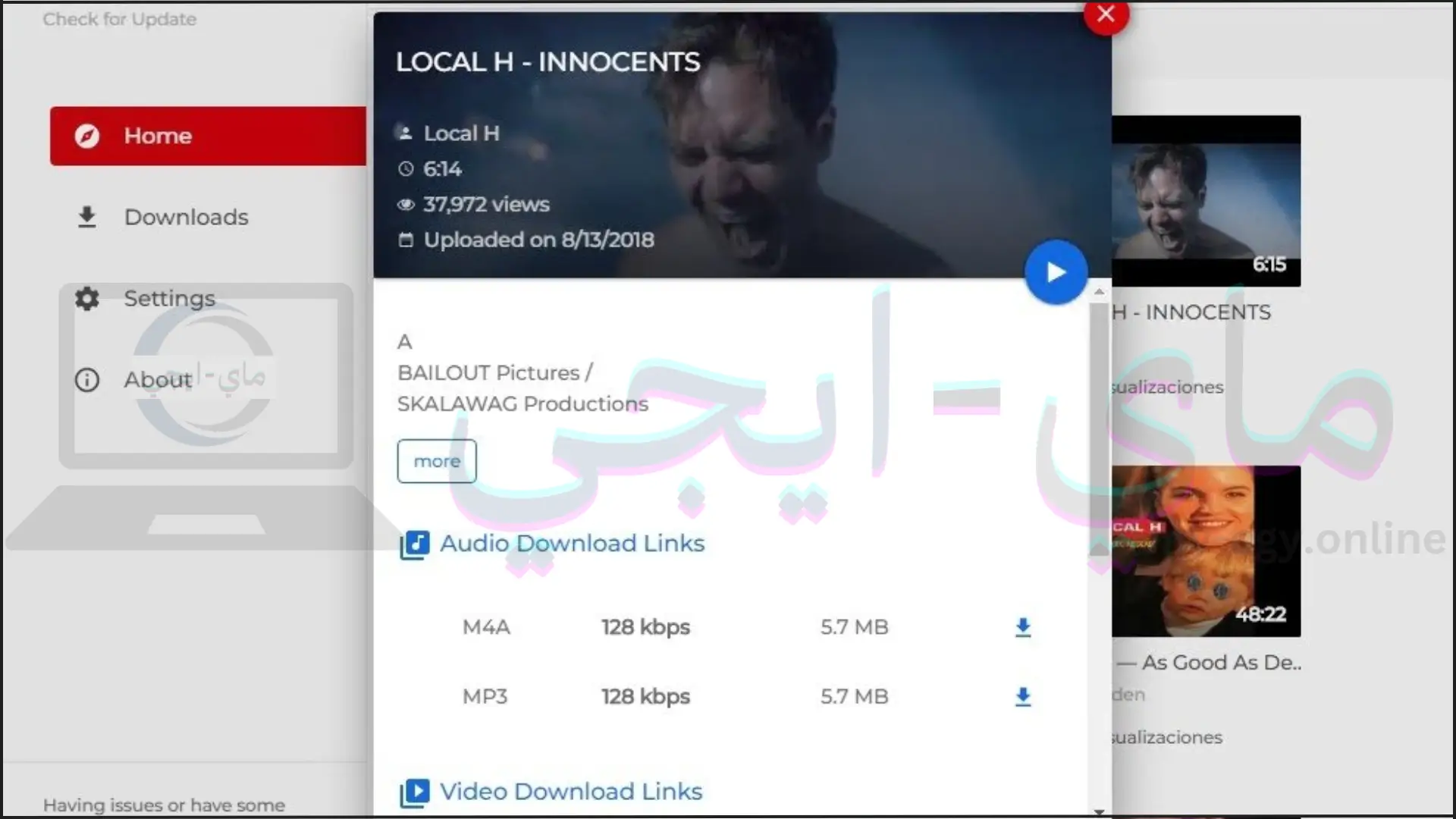This screenshot has width=1456, height=819.
Task: Open the Settings page
Action: [x=169, y=298]
